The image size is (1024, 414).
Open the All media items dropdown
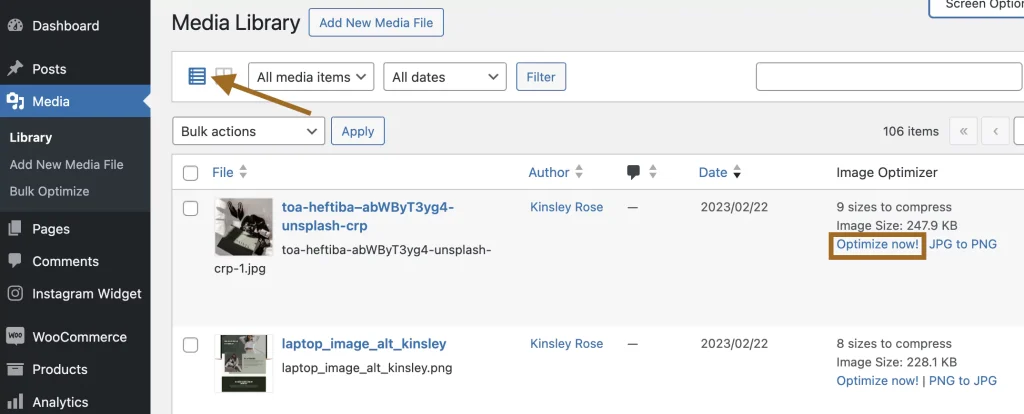click(311, 77)
